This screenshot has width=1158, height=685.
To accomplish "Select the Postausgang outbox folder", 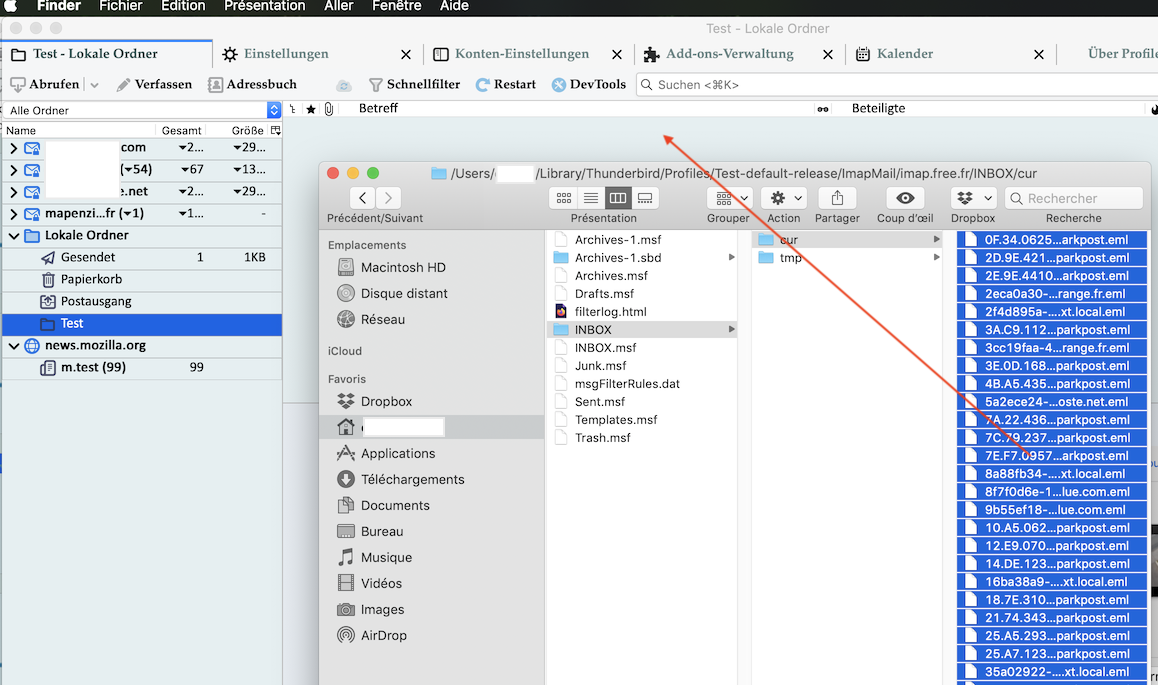I will 142,301.
